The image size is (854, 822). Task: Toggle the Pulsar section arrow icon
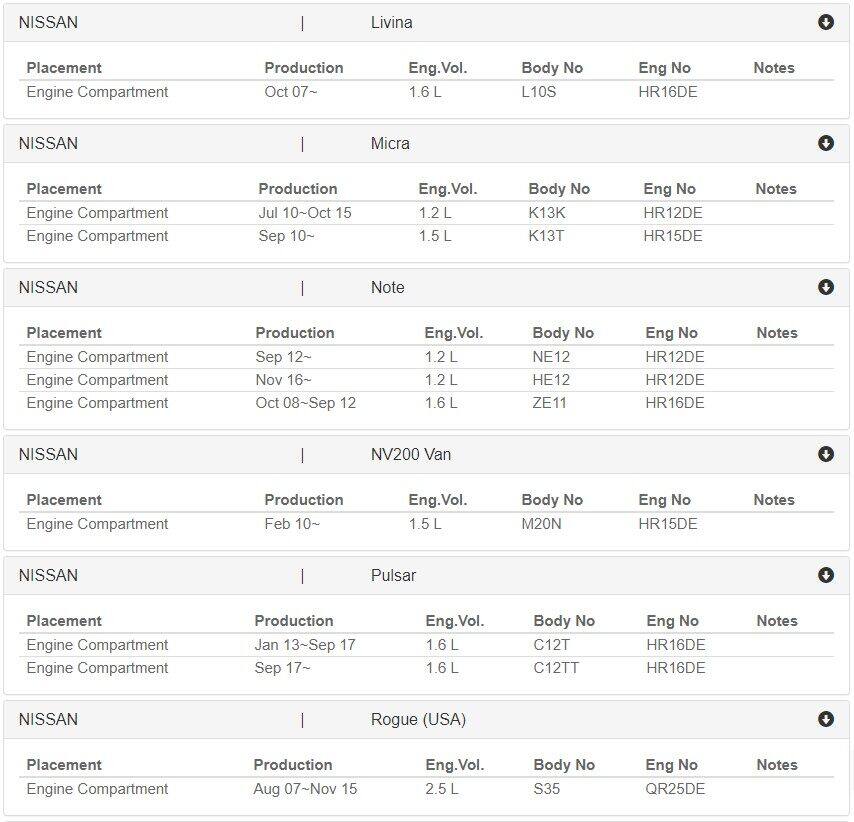coord(826,575)
